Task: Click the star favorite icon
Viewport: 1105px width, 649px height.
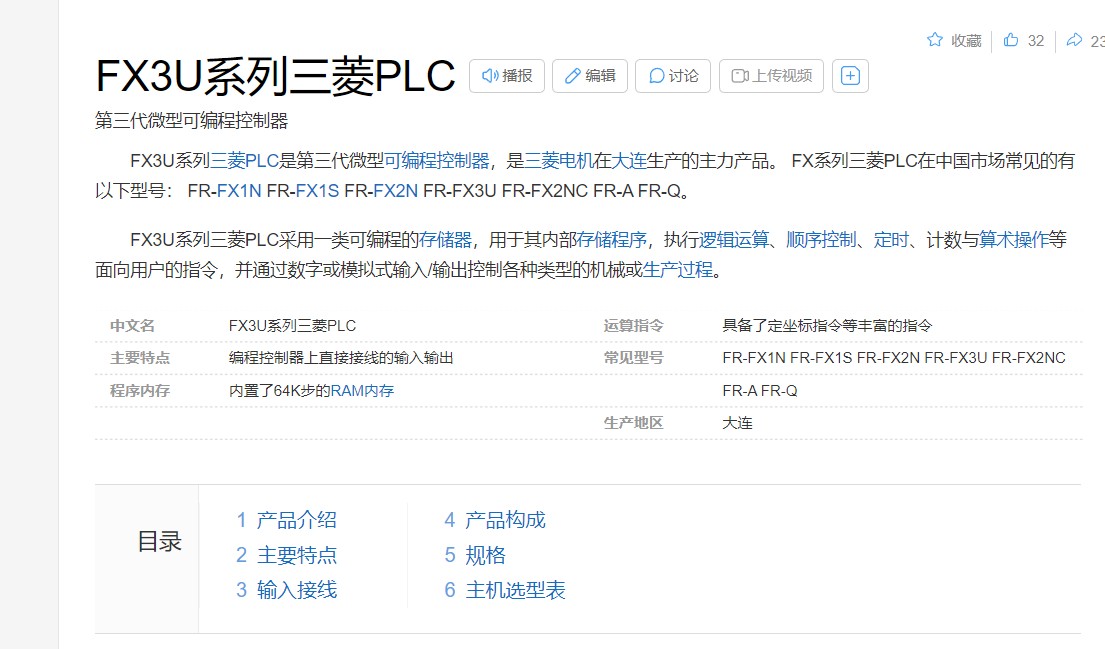Action: [x=934, y=39]
